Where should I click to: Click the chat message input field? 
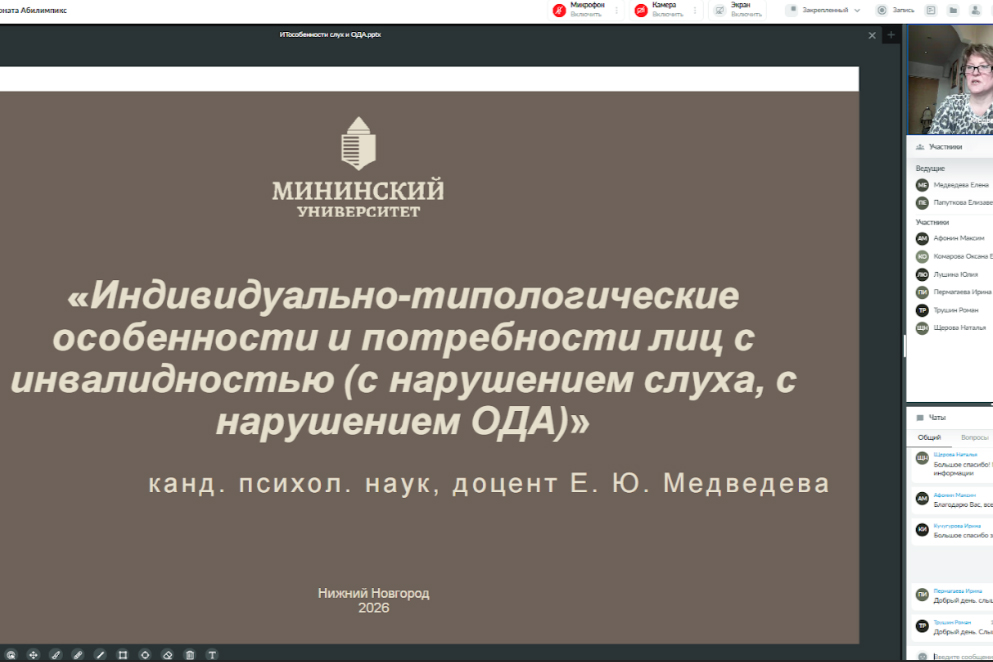(960, 655)
